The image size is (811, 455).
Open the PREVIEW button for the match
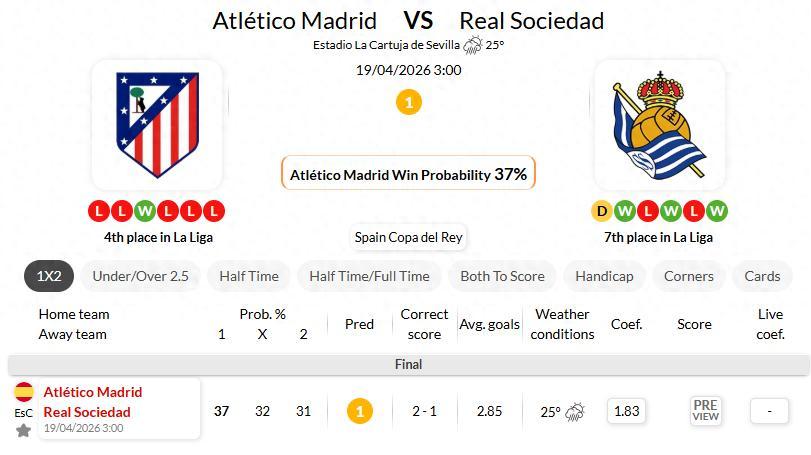[705, 411]
